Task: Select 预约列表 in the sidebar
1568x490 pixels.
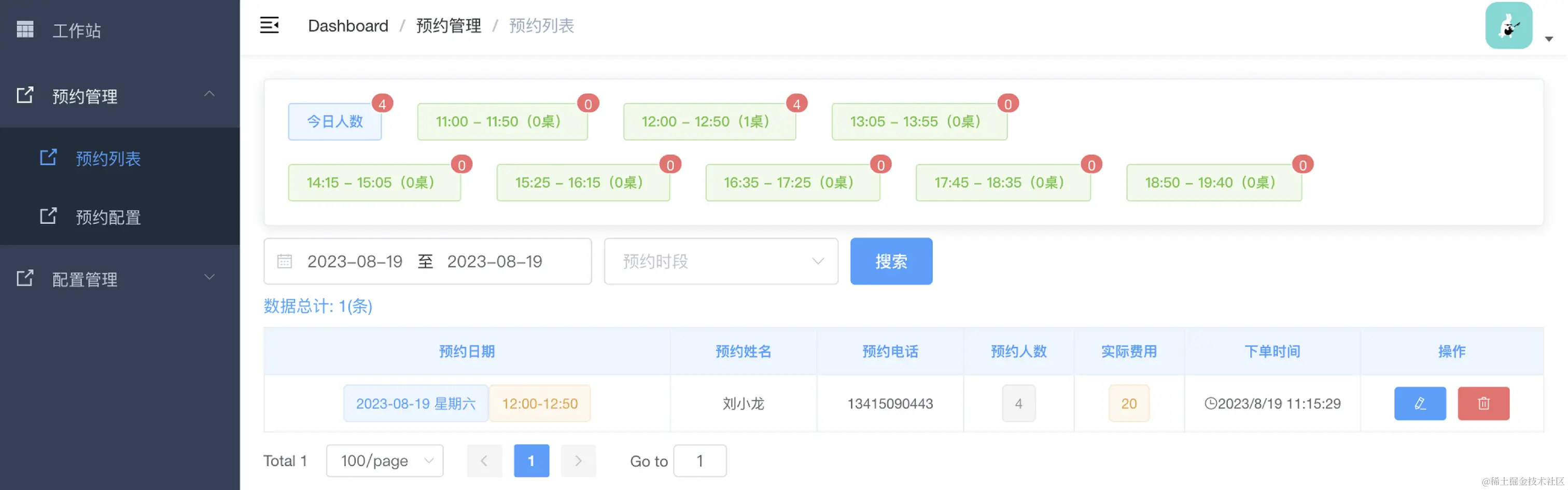Action: click(108, 158)
